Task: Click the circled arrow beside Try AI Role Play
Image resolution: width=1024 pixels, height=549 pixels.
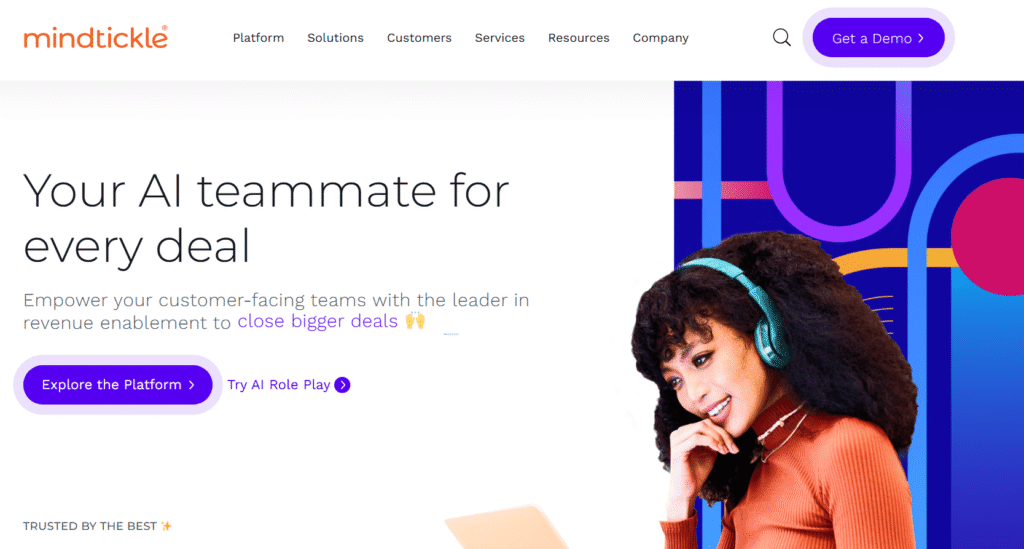Action: pyautogui.click(x=342, y=385)
